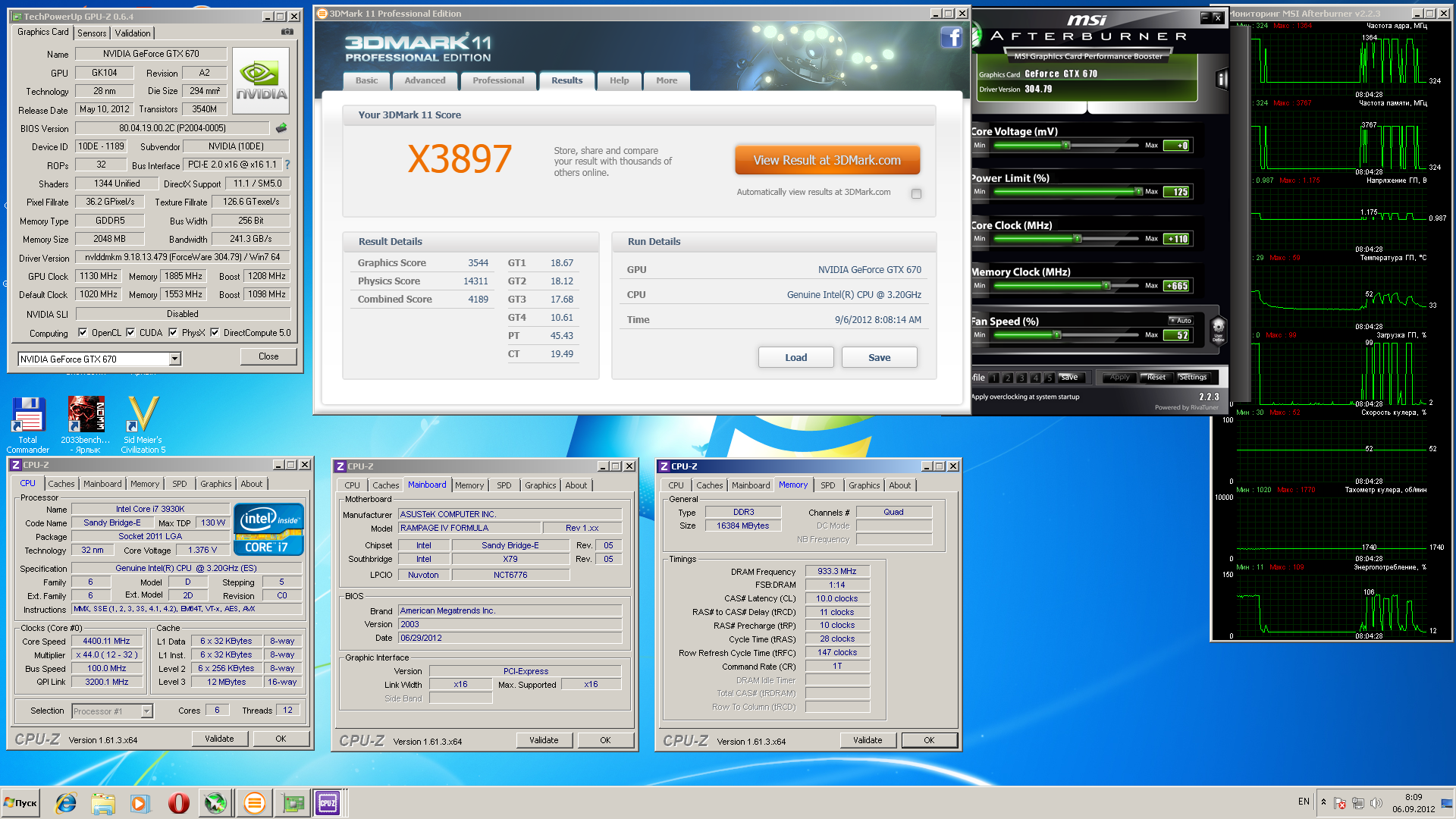Click the Close button in GPU-Z
This screenshot has height=819, width=1456.
(268, 356)
